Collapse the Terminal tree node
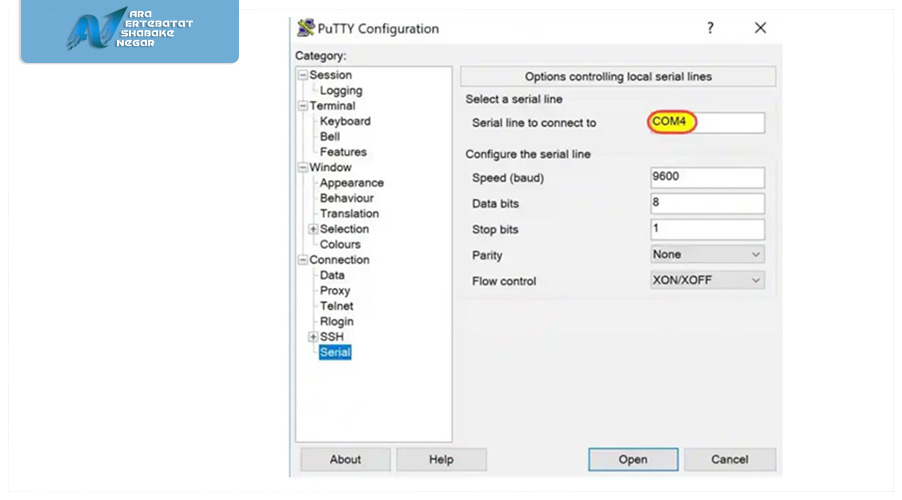 (303, 106)
